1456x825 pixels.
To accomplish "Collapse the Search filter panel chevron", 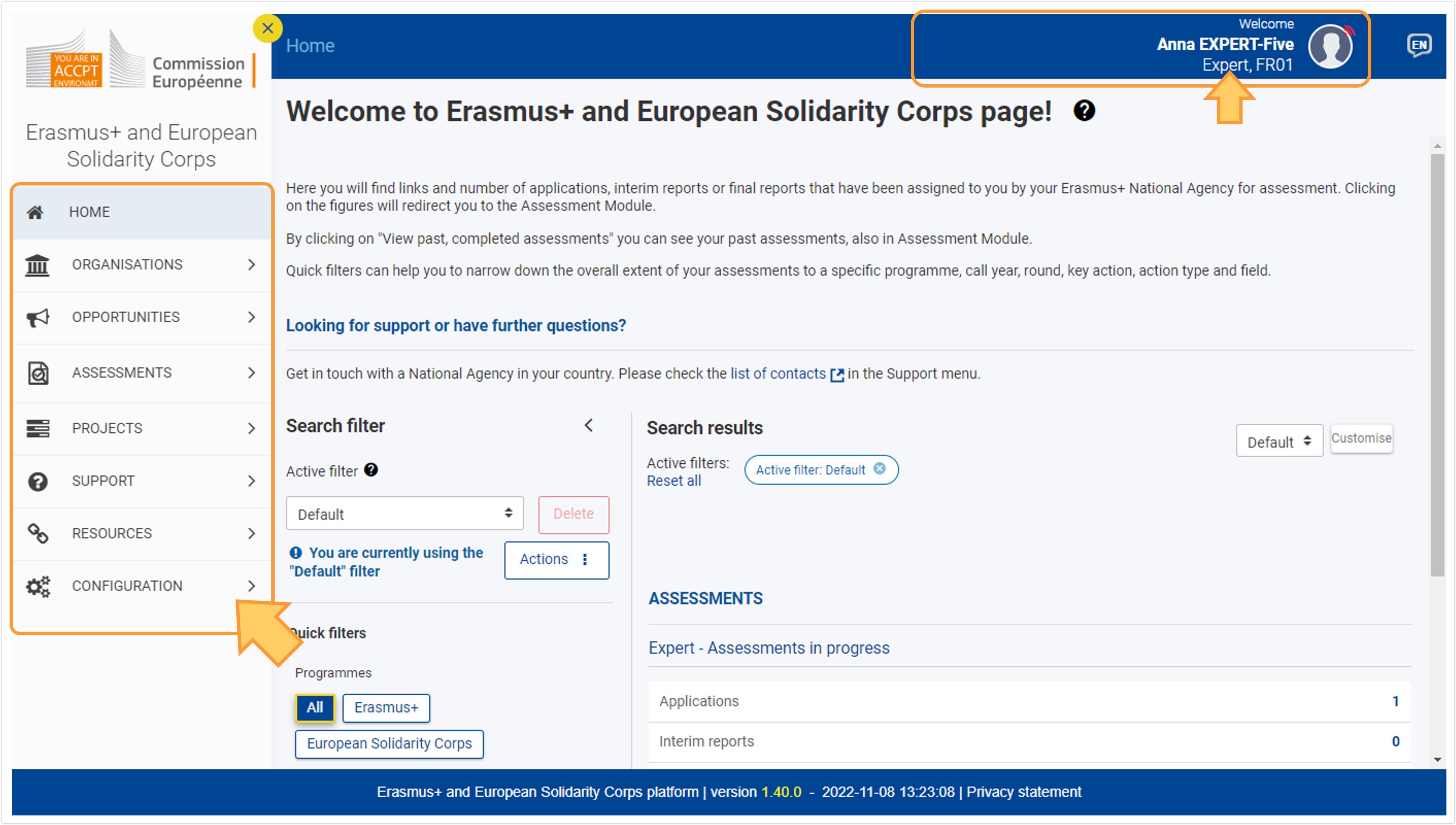I will 589,425.
